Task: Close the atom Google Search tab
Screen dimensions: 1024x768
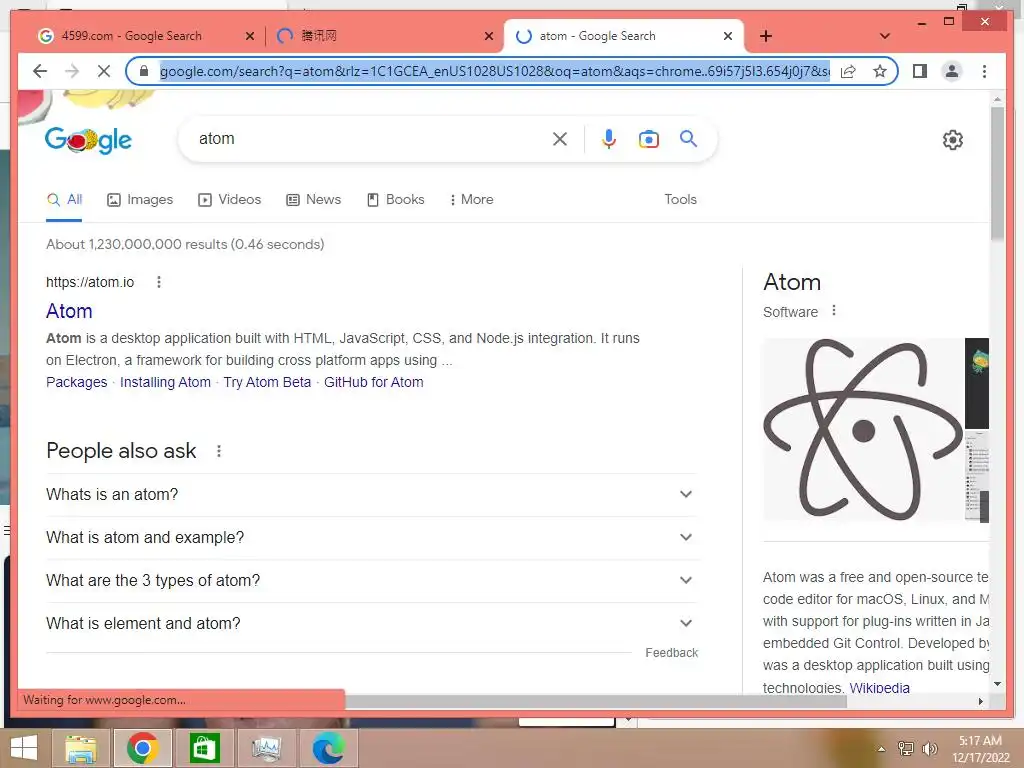Action: tap(728, 36)
